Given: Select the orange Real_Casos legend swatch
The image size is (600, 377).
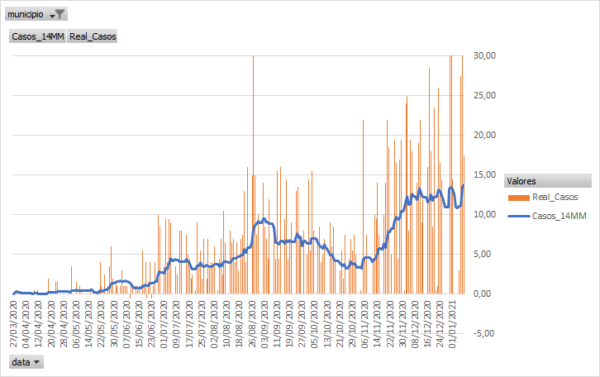Looking at the screenshot, I should pyautogui.click(x=518, y=197).
